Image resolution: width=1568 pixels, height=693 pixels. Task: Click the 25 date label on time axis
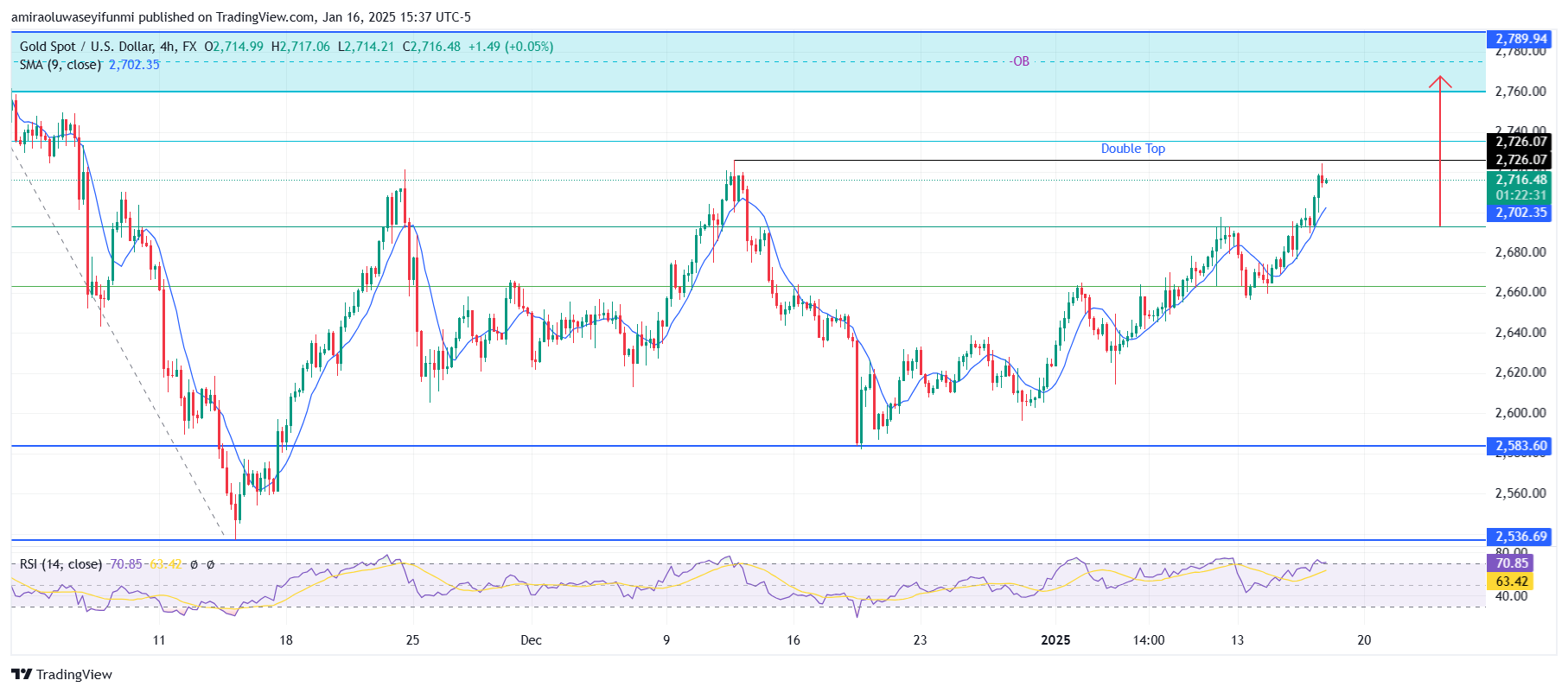412,640
